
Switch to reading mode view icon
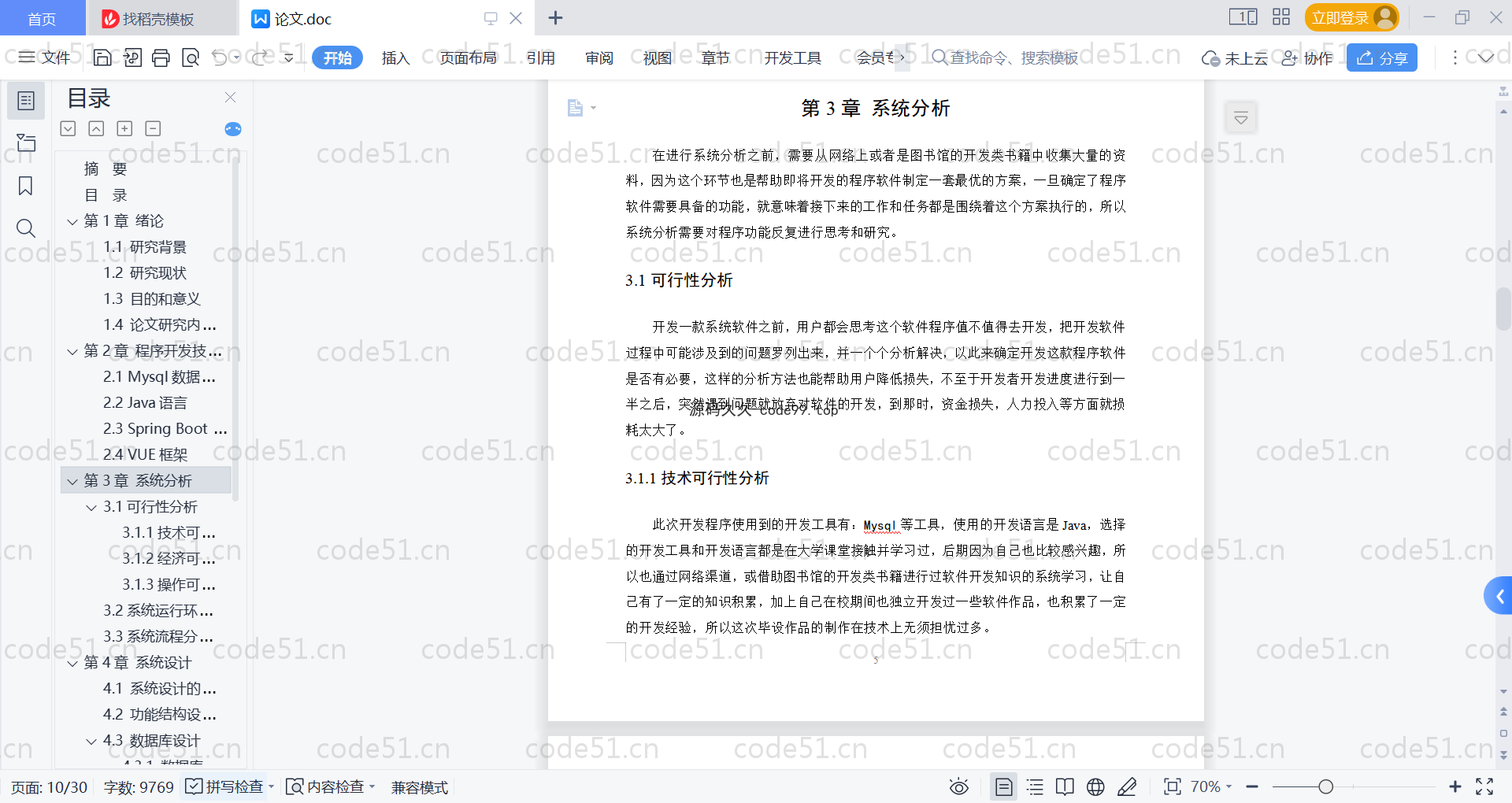pyautogui.click(x=1065, y=786)
